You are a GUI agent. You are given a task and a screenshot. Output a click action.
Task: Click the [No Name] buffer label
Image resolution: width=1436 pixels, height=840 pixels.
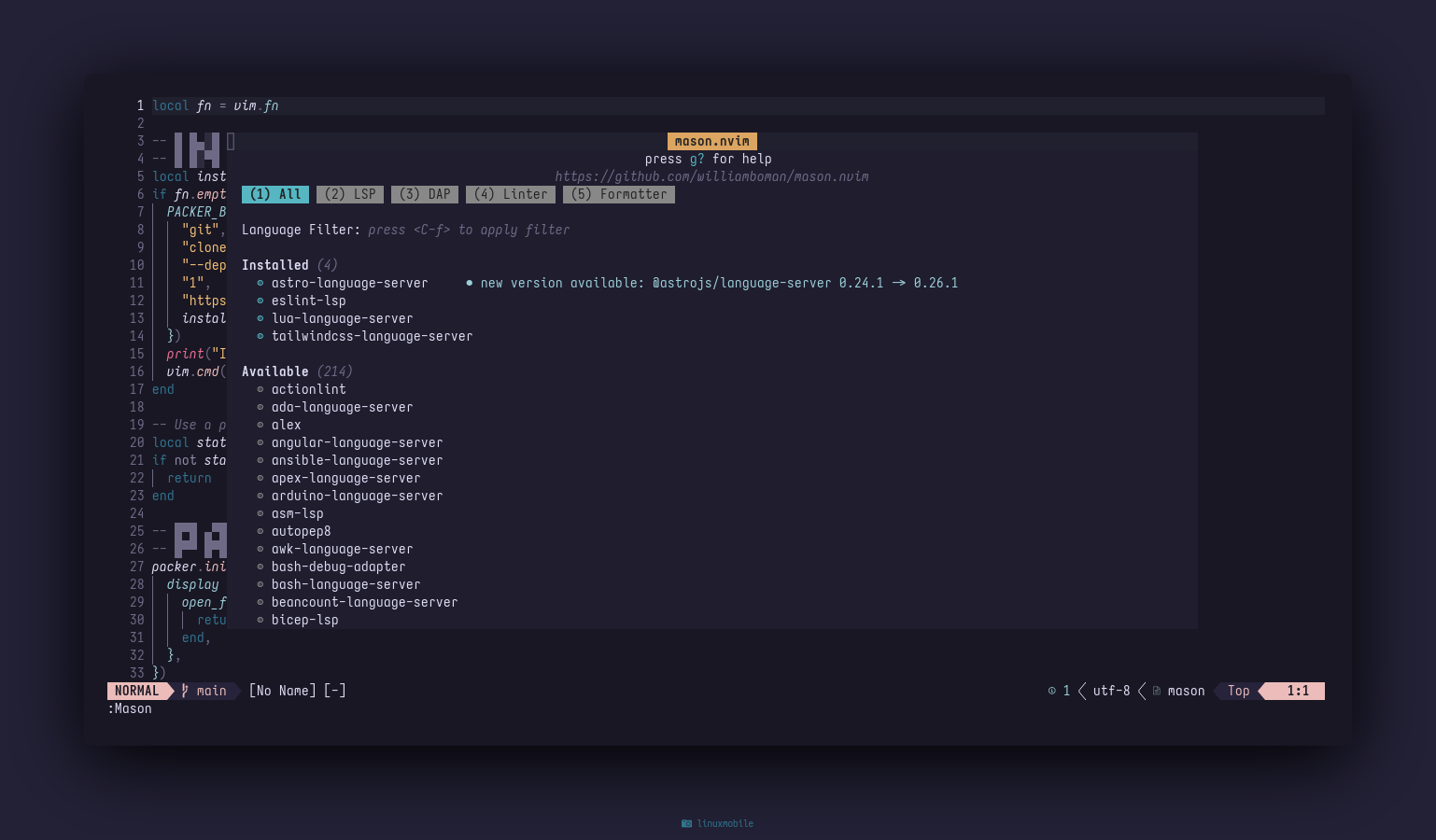tap(282, 691)
